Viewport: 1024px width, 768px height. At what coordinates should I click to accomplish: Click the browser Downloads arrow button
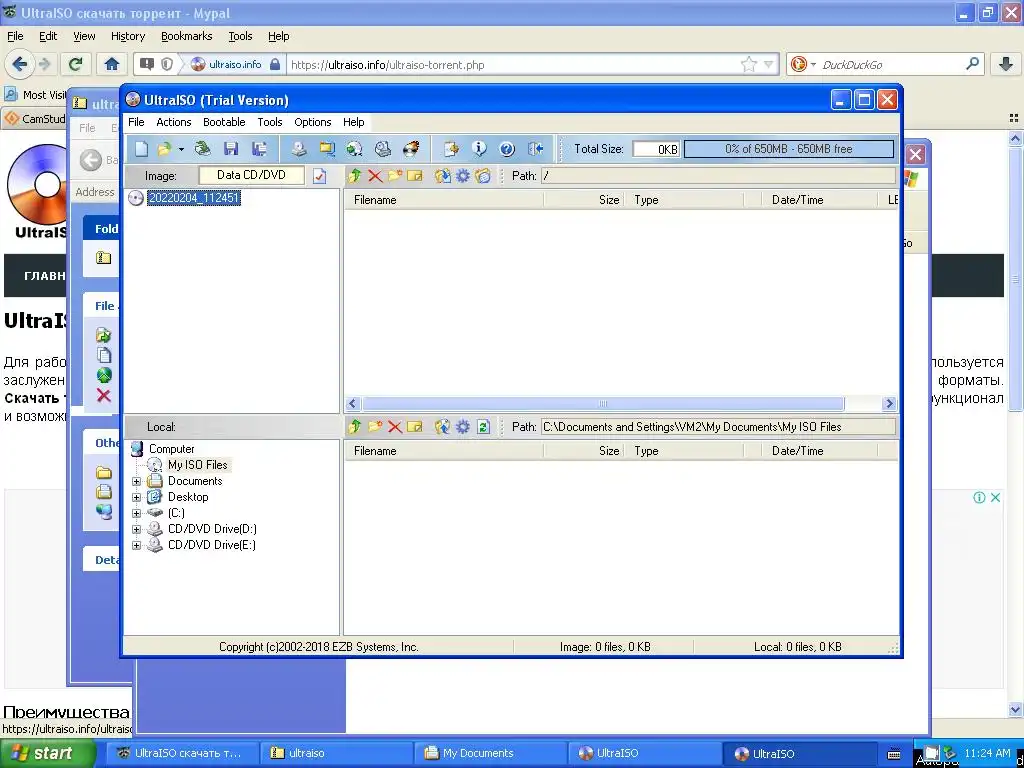(1006, 64)
